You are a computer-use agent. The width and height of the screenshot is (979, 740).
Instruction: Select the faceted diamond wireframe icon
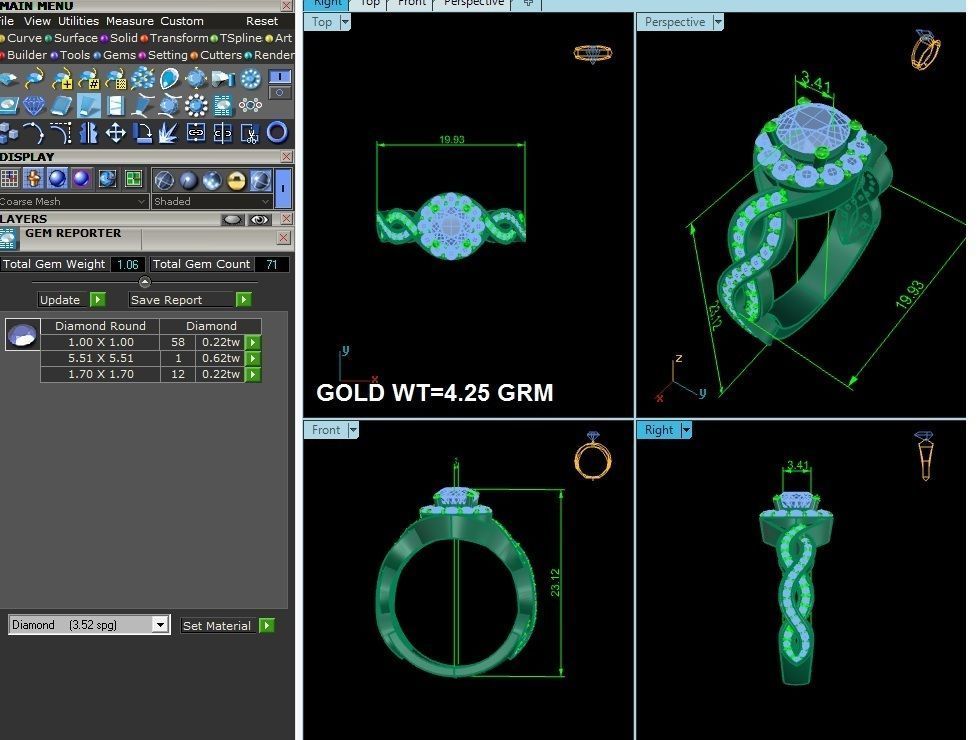pyautogui.click(x=34, y=106)
